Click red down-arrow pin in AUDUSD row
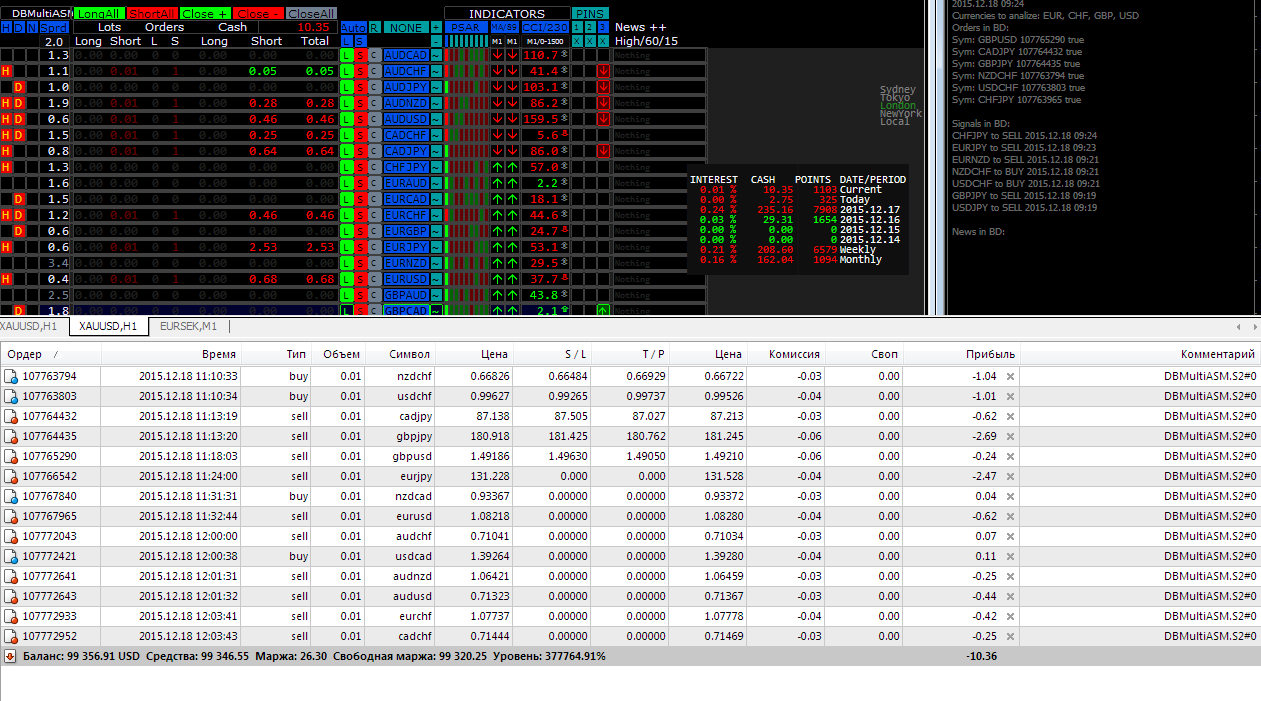This screenshot has height=701, width=1261. tap(603, 119)
